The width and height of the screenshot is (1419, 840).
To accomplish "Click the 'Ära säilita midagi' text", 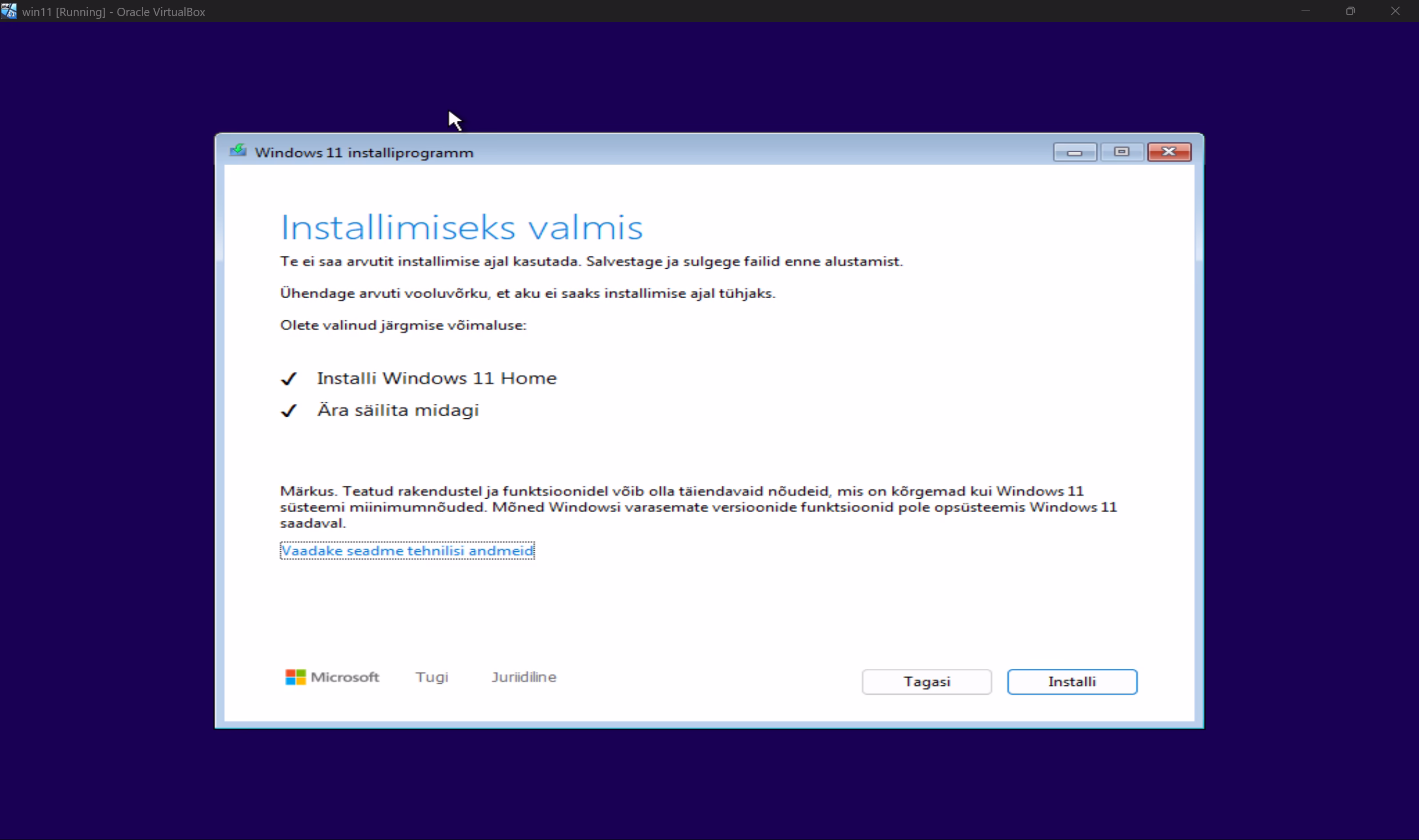I will pyautogui.click(x=398, y=410).
